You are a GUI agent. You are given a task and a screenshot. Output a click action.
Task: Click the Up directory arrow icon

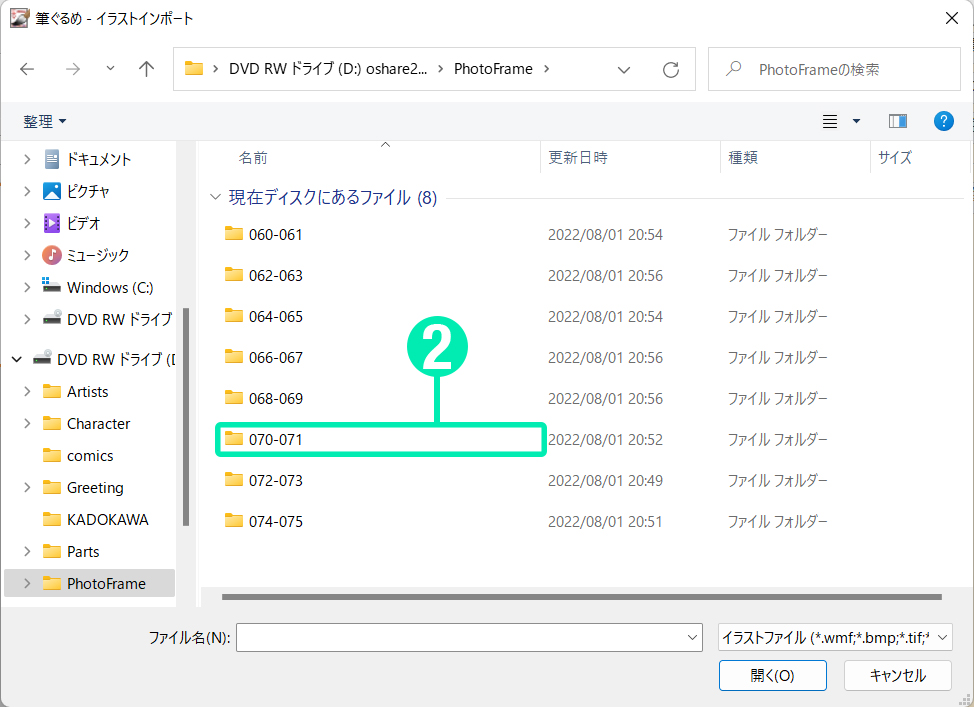pos(147,69)
